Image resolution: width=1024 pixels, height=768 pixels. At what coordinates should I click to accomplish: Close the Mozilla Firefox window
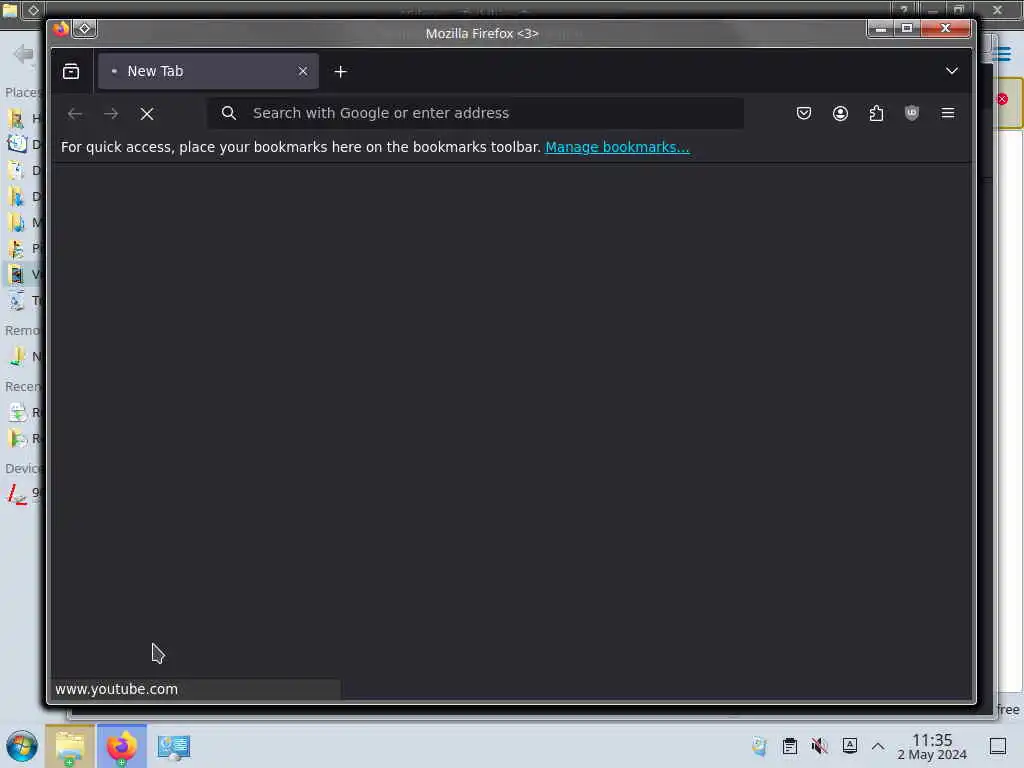point(945,28)
